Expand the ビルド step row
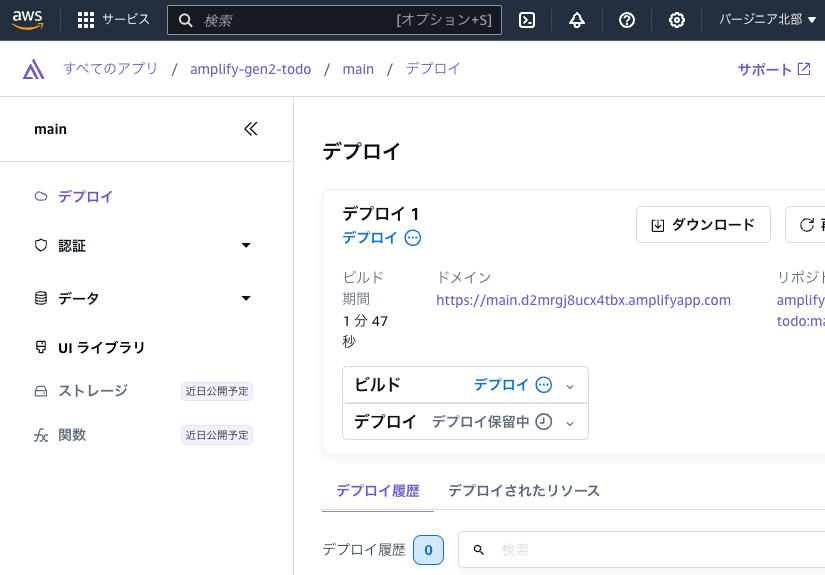The image size is (825, 575). pos(570,387)
